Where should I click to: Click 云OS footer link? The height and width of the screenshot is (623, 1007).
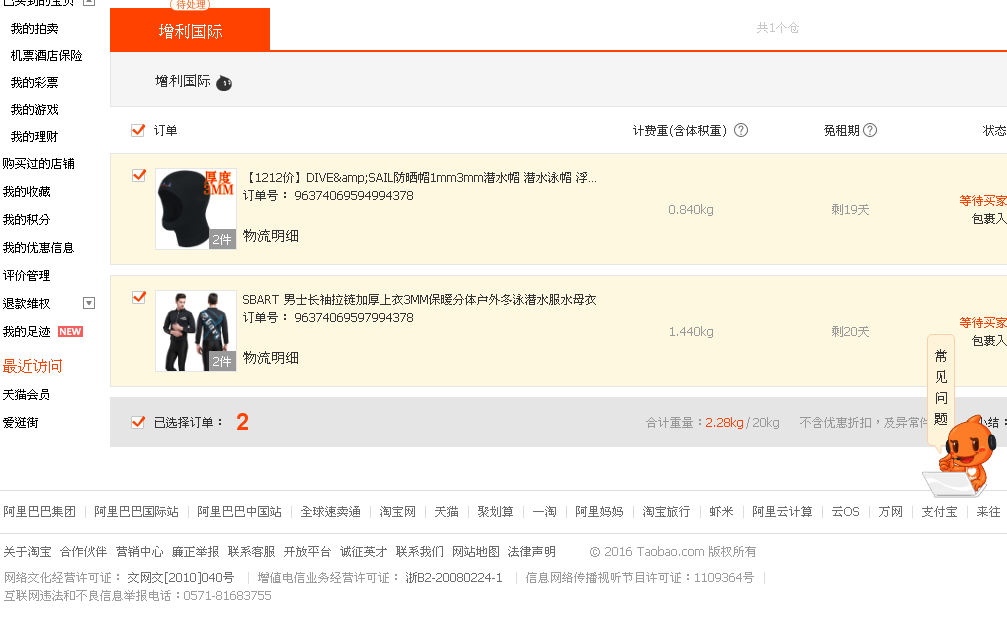[x=845, y=512]
